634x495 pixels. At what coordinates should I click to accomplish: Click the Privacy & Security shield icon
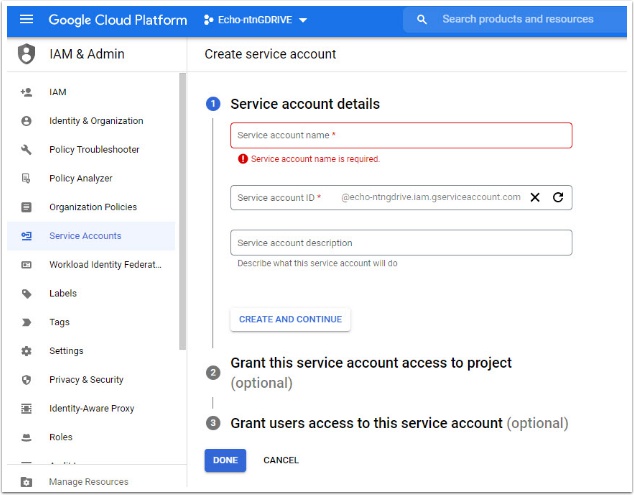pyautogui.click(x=26, y=380)
